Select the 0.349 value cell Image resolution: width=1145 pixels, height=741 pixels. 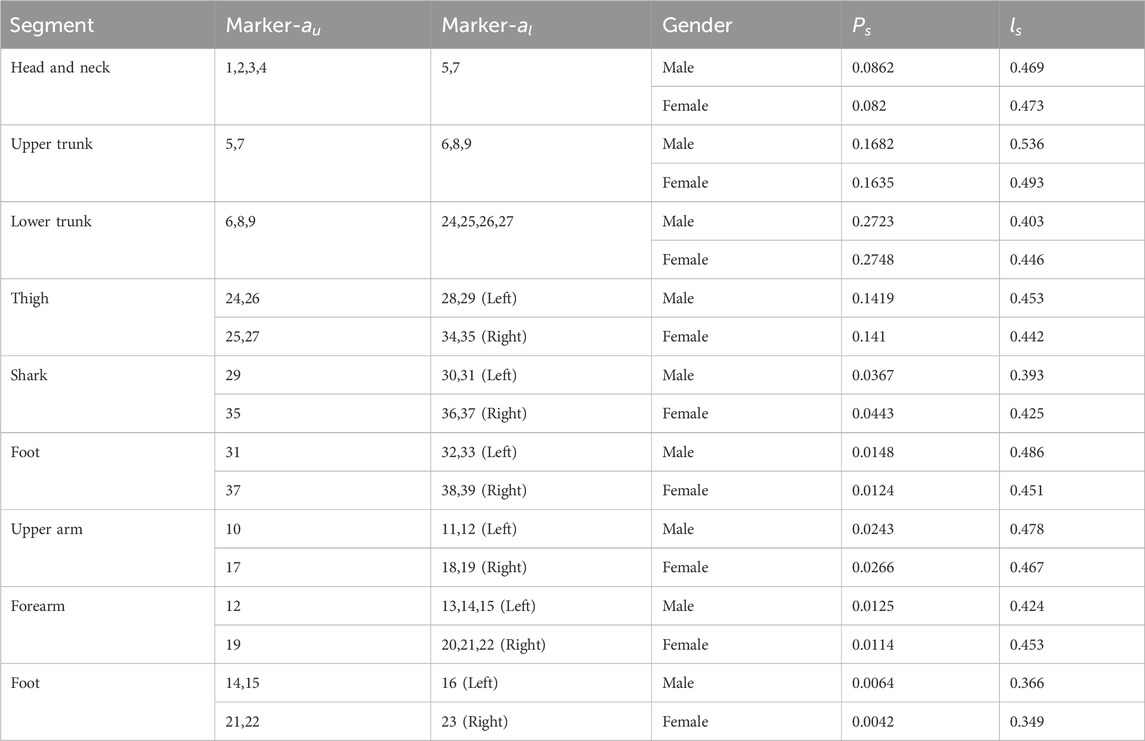[x=1072, y=721]
